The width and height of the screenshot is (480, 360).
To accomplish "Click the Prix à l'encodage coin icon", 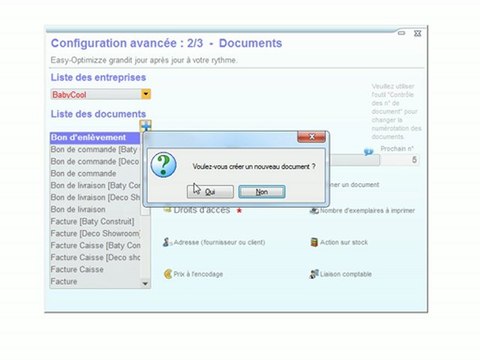I will [168, 274].
